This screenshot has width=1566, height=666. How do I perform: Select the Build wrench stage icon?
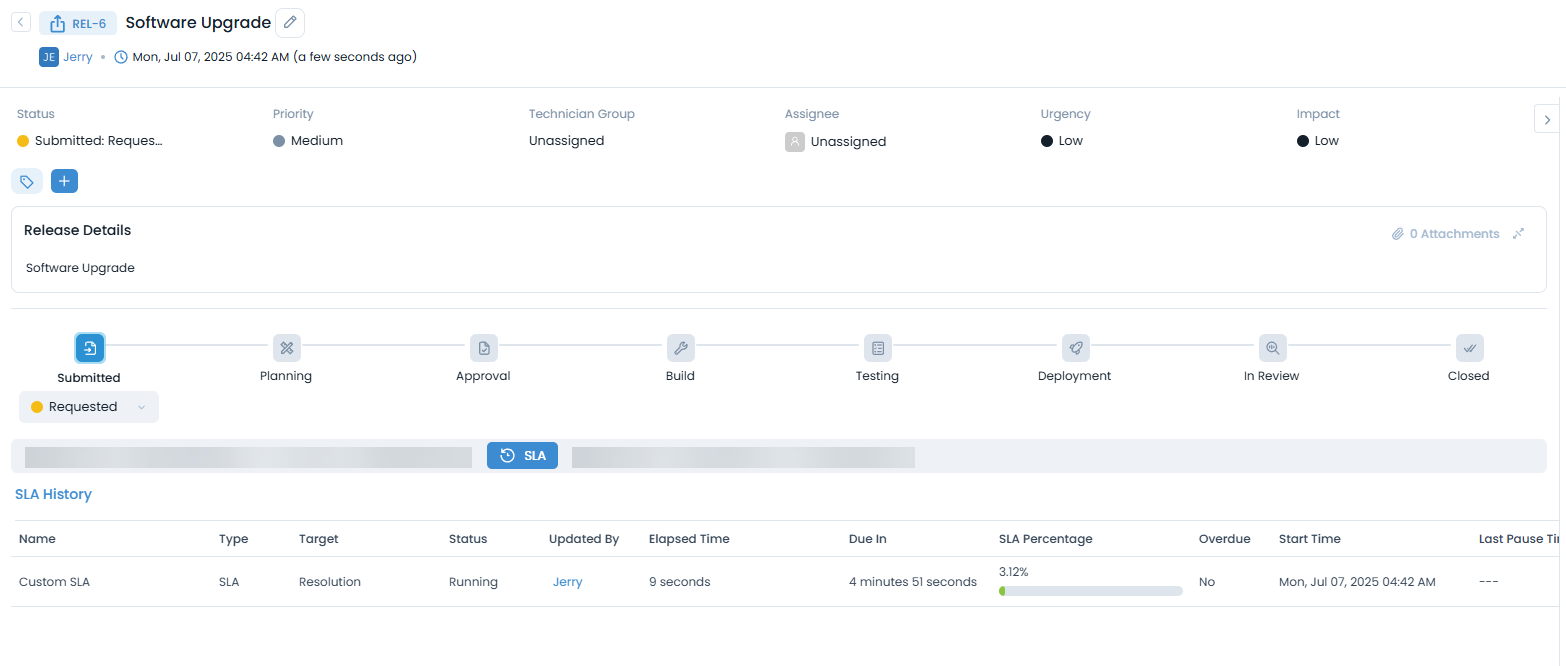point(680,348)
